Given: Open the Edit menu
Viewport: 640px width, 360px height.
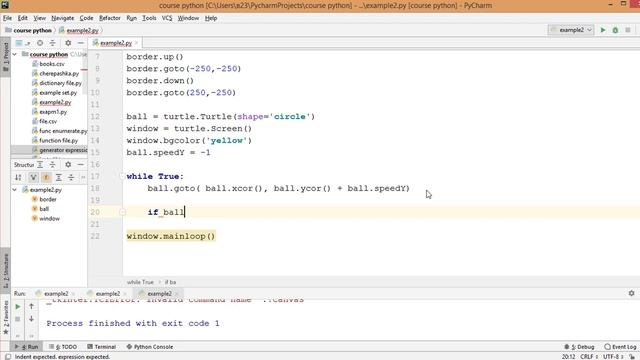Looking at the screenshot, I should 22,18.
